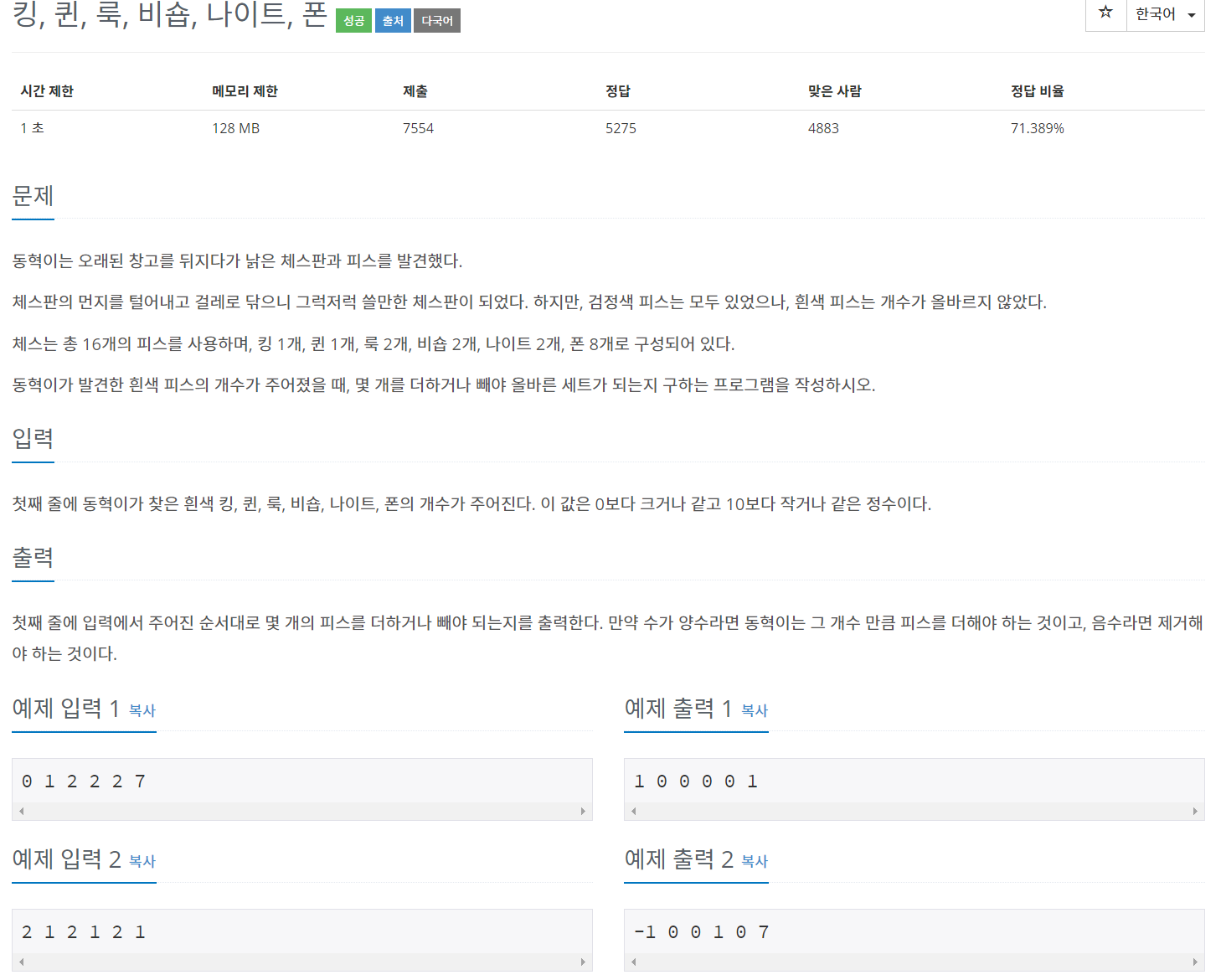This screenshot has width=1221, height=980.
Task: Click the green 성공 badge
Action: click(353, 21)
